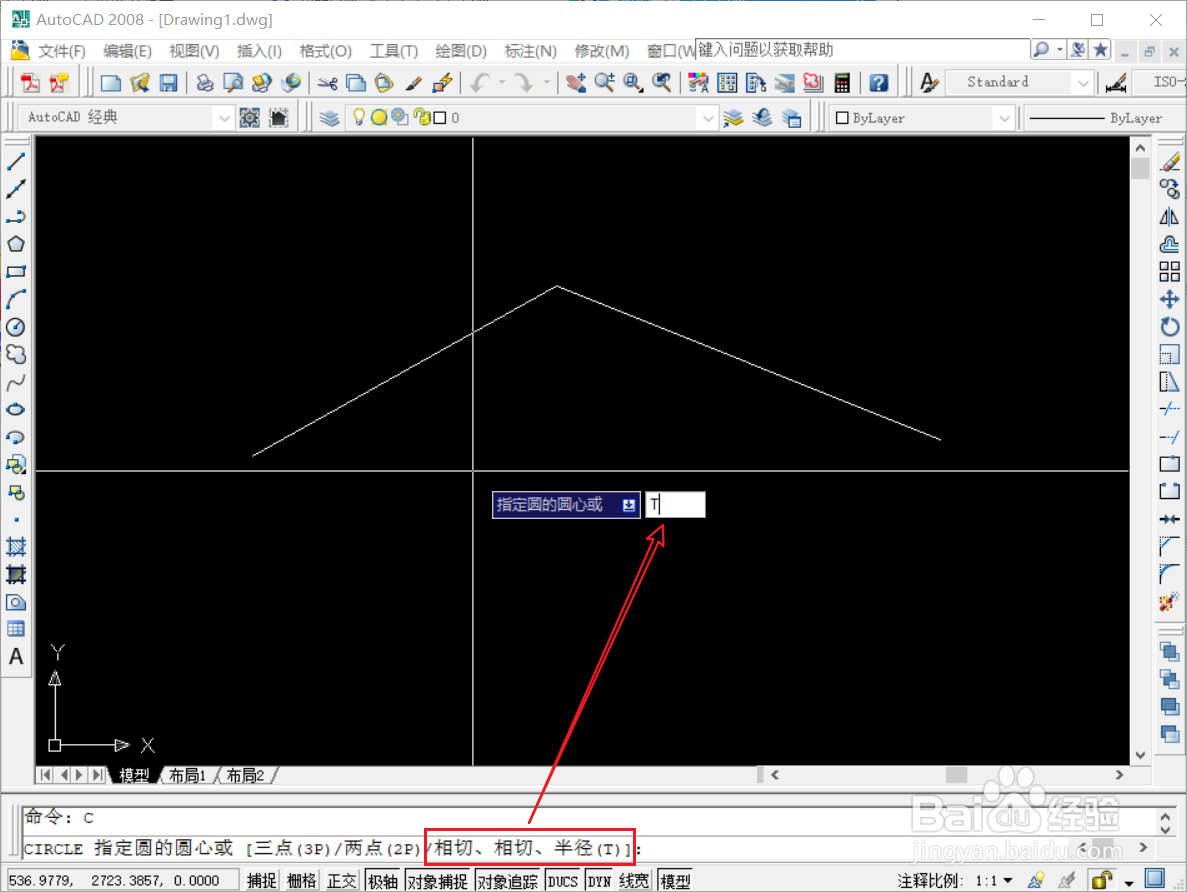Select the Fillet modify tool
The height and width of the screenshot is (892, 1187).
(1170, 574)
